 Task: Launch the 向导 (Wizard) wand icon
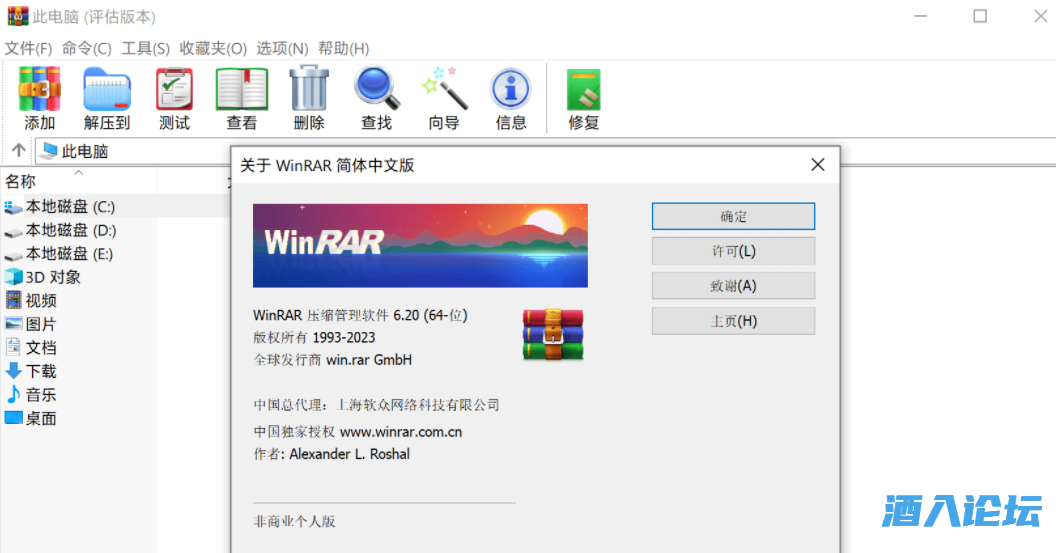tap(444, 88)
